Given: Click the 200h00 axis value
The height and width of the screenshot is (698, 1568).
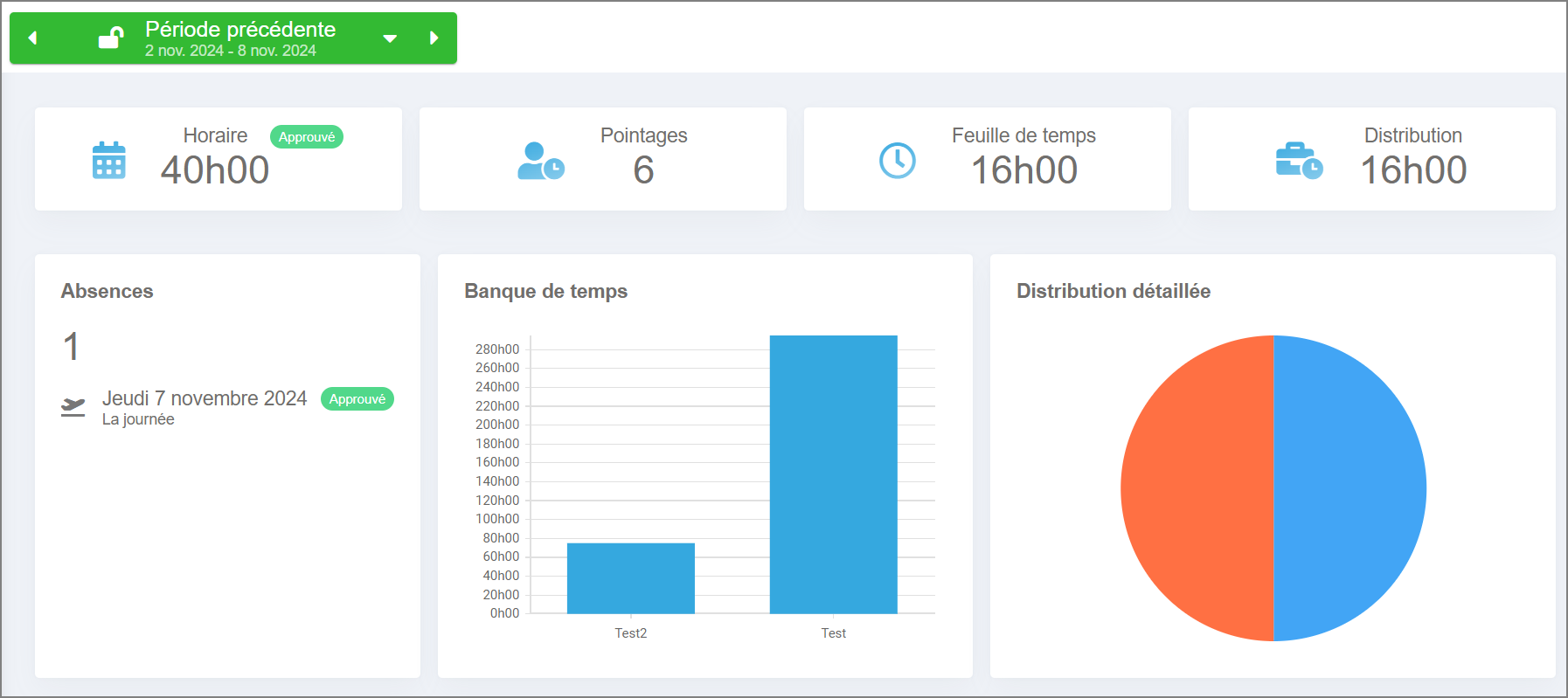Looking at the screenshot, I should point(497,425).
